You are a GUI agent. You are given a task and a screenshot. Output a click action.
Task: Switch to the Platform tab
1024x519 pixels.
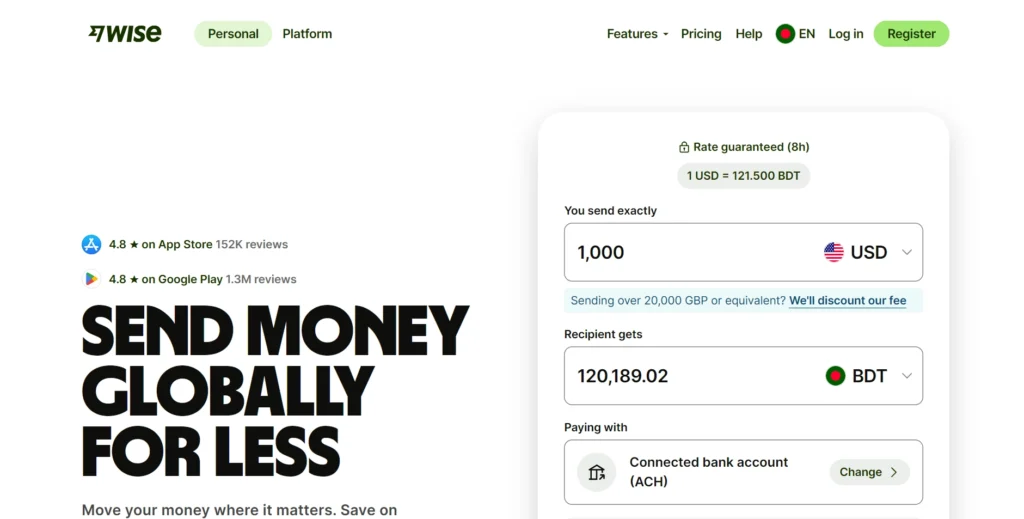(307, 34)
